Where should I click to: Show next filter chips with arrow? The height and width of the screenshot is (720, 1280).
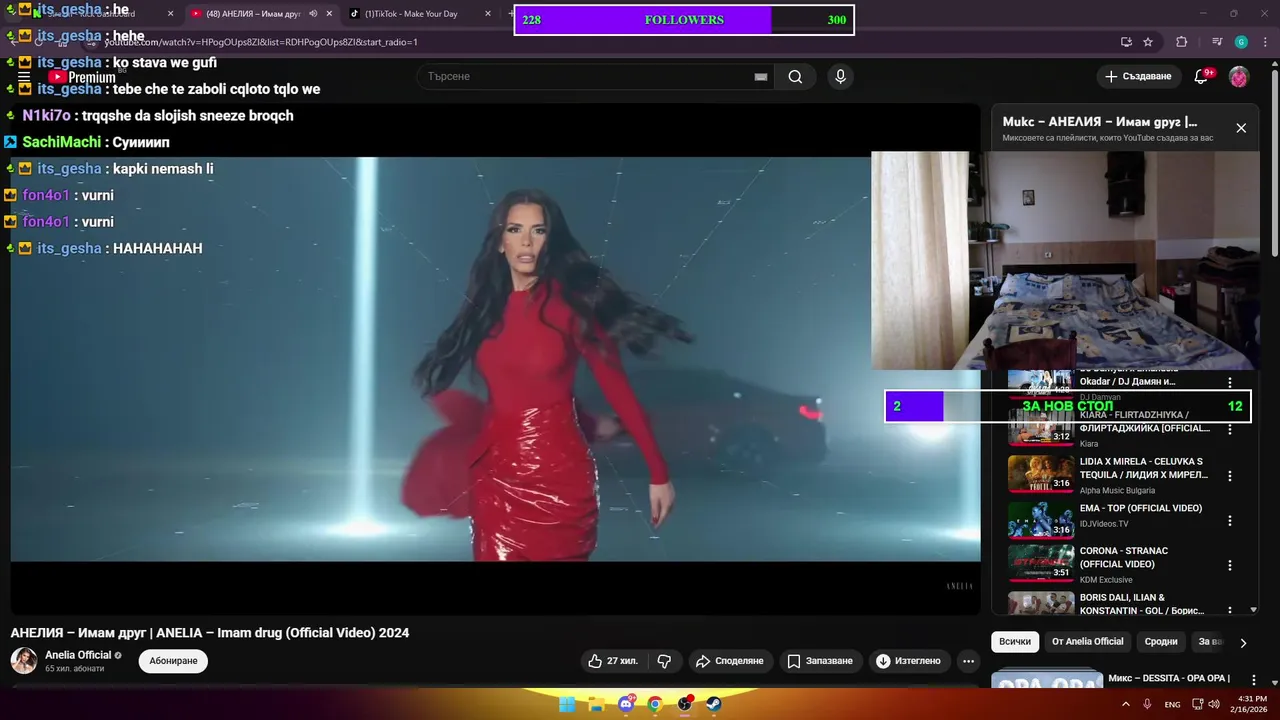coord(1243,643)
